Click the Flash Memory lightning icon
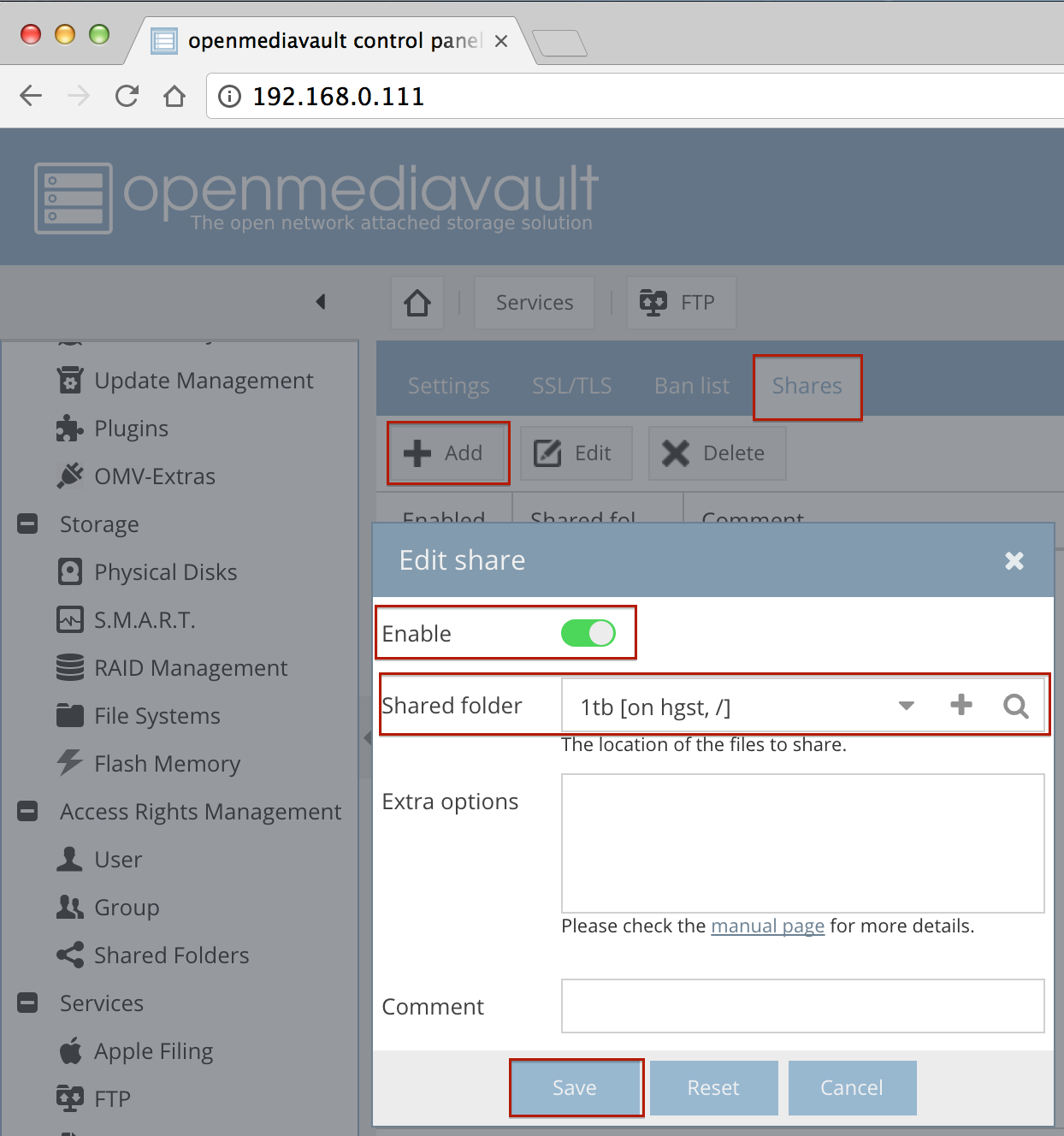Screen dimensions: 1064x1136 [70, 763]
